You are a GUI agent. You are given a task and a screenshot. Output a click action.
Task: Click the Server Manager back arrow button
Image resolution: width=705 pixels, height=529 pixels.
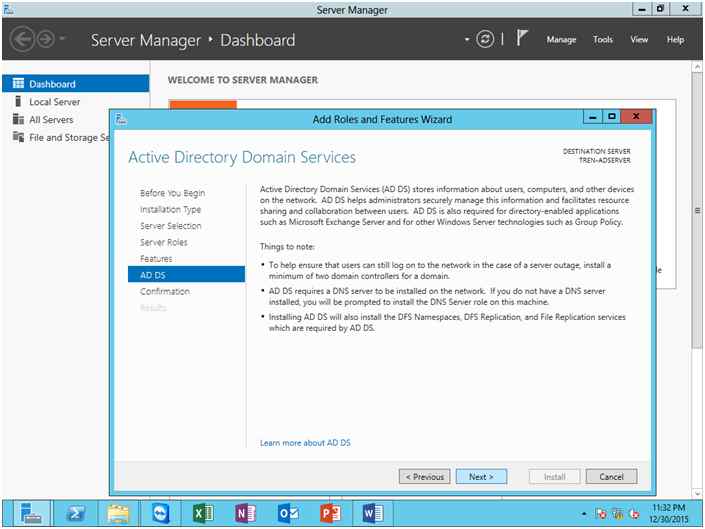[22, 40]
